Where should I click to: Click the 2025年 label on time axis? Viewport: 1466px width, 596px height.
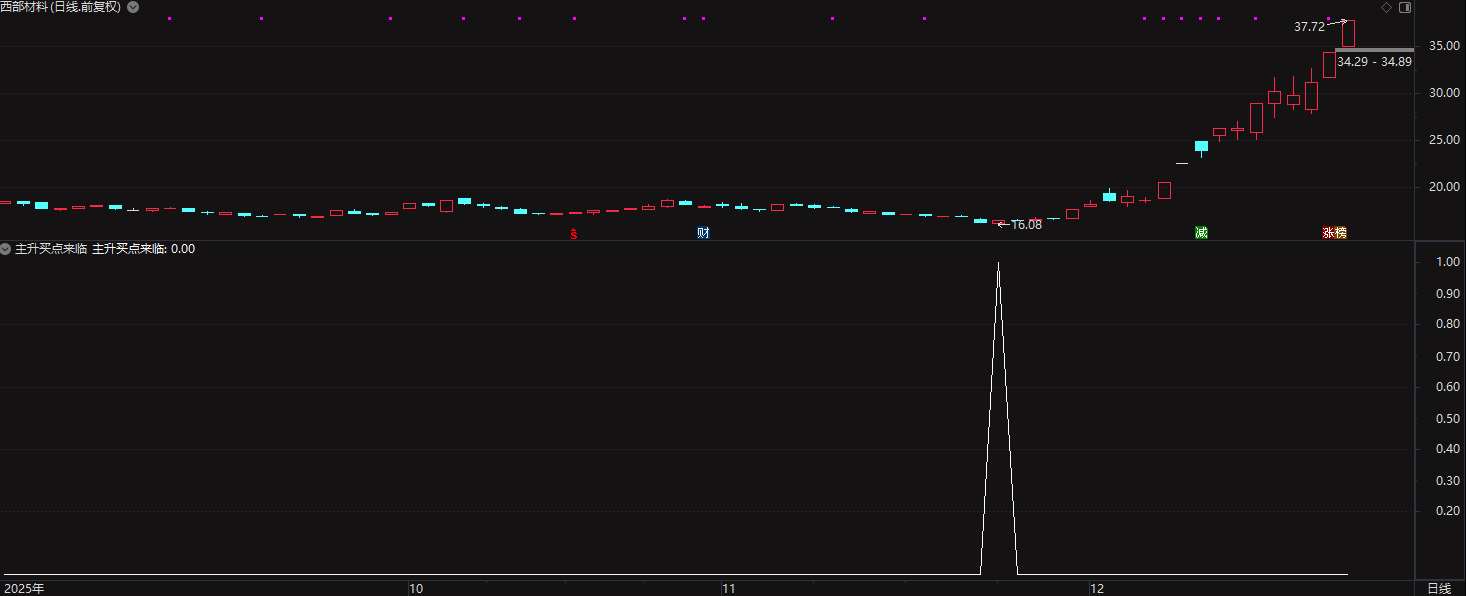(24, 588)
